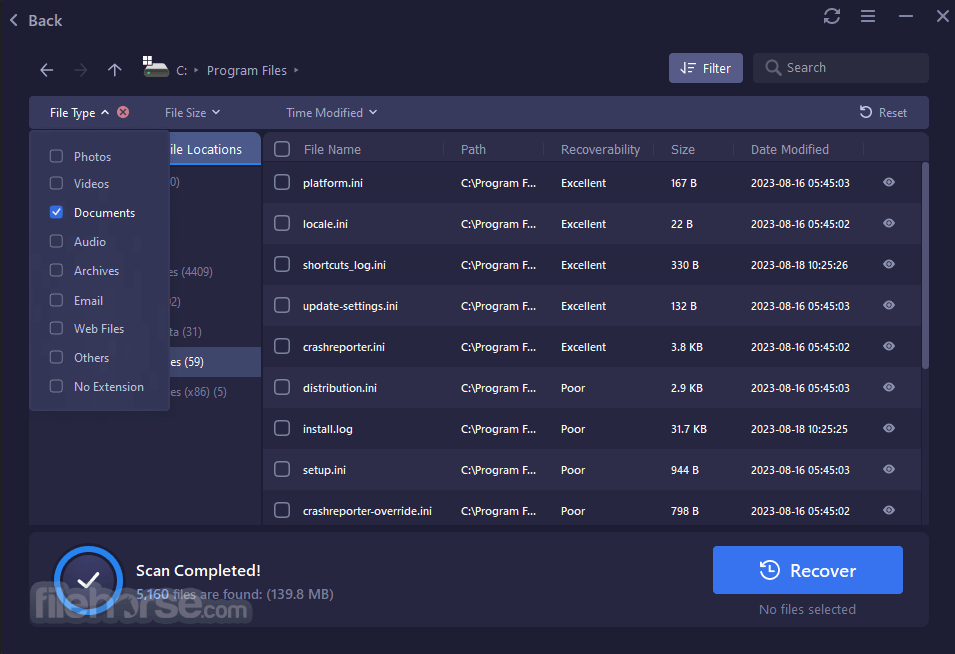Clear File Type filter red X
Image resolution: width=955 pixels, height=654 pixels.
pyautogui.click(x=123, y=112)
